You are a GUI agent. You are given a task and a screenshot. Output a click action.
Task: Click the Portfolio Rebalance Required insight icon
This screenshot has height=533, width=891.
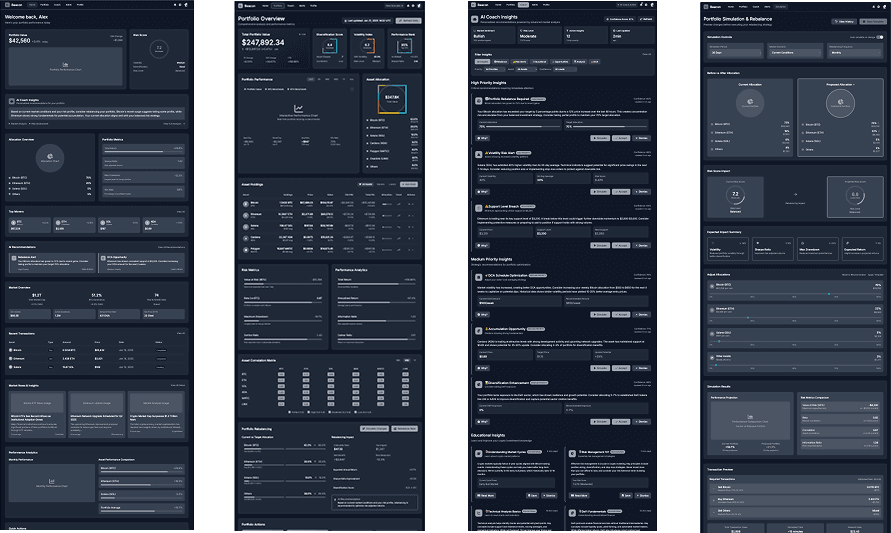click(x=479, y=100)
